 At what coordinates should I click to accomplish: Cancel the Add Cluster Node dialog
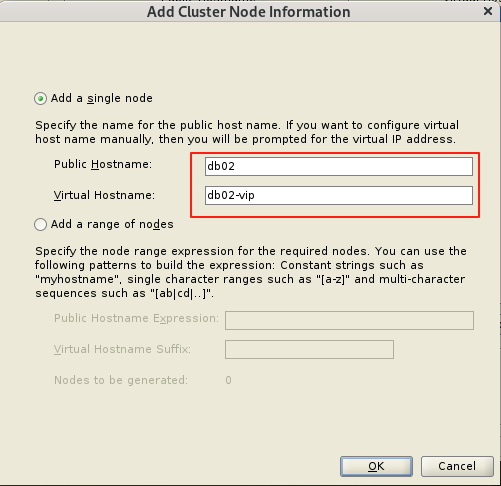pos(457,466)
